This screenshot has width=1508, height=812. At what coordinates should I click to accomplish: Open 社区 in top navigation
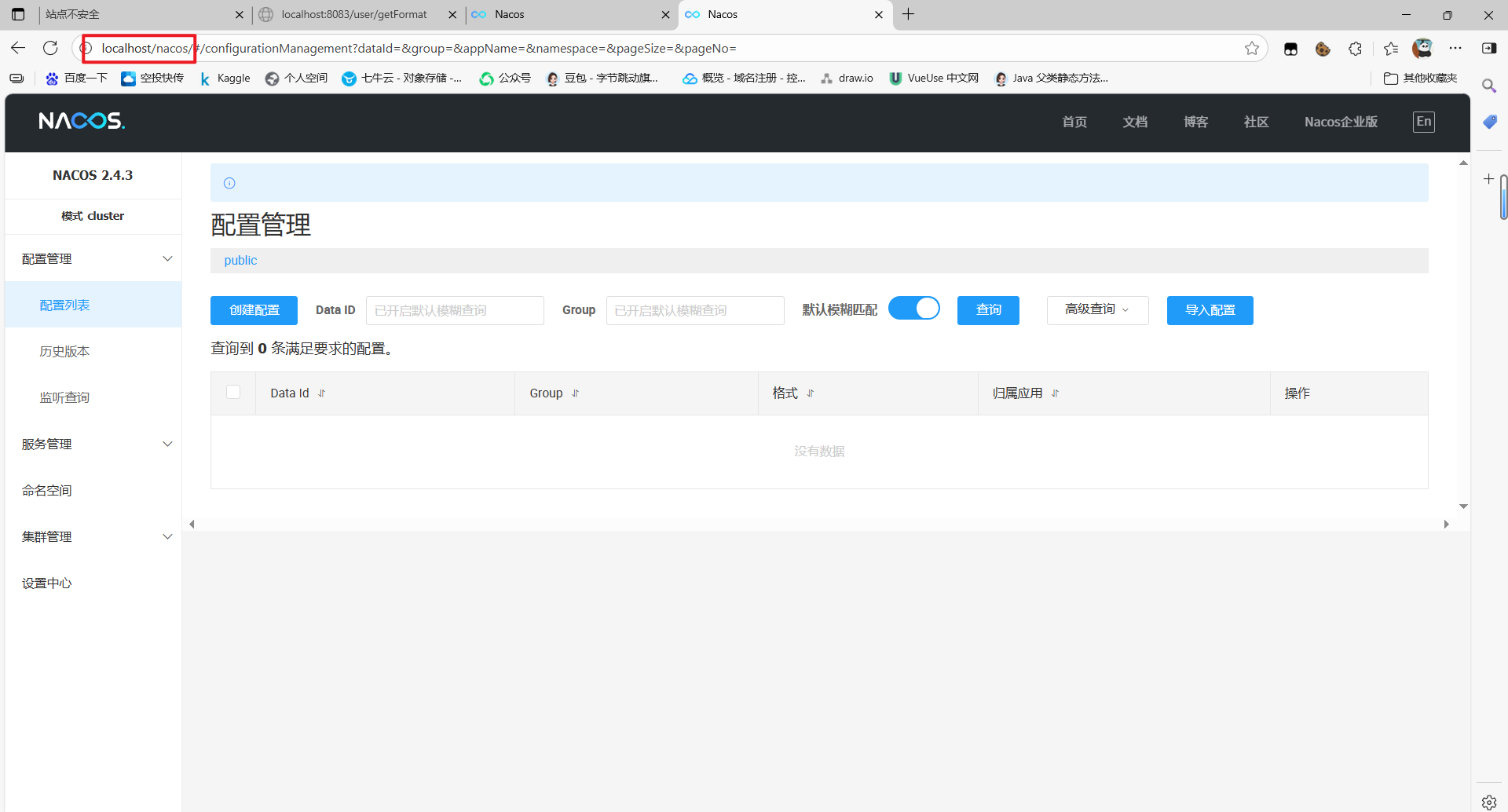pos(1256,122)
